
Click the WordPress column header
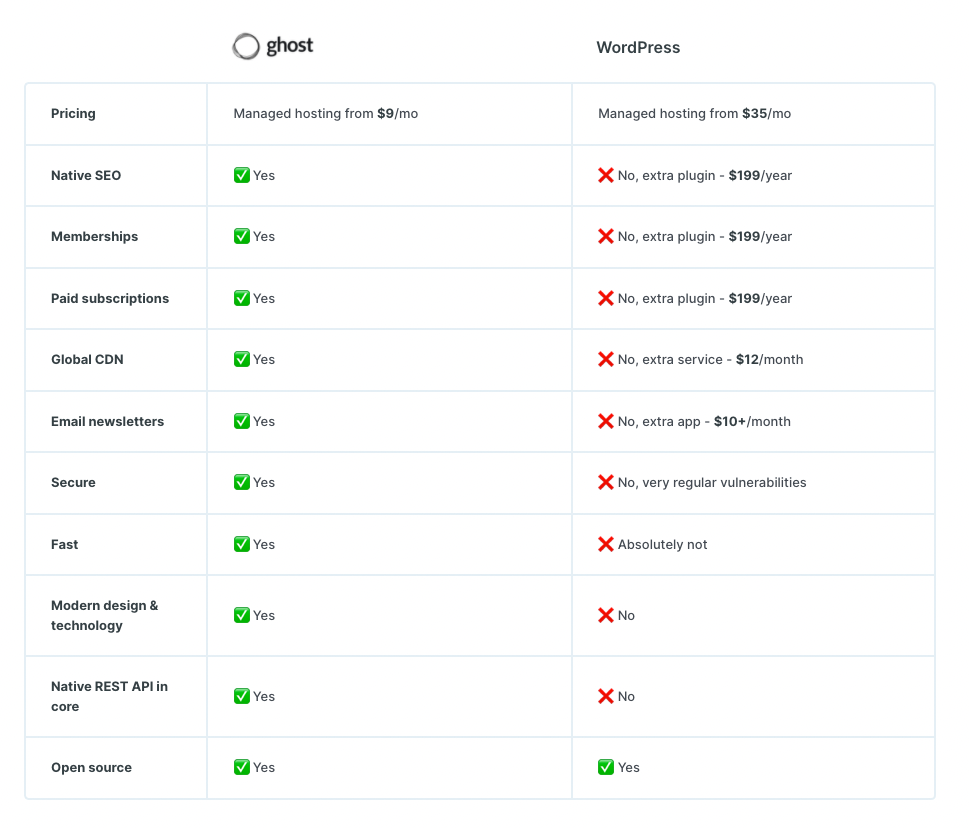click(638, 47)
